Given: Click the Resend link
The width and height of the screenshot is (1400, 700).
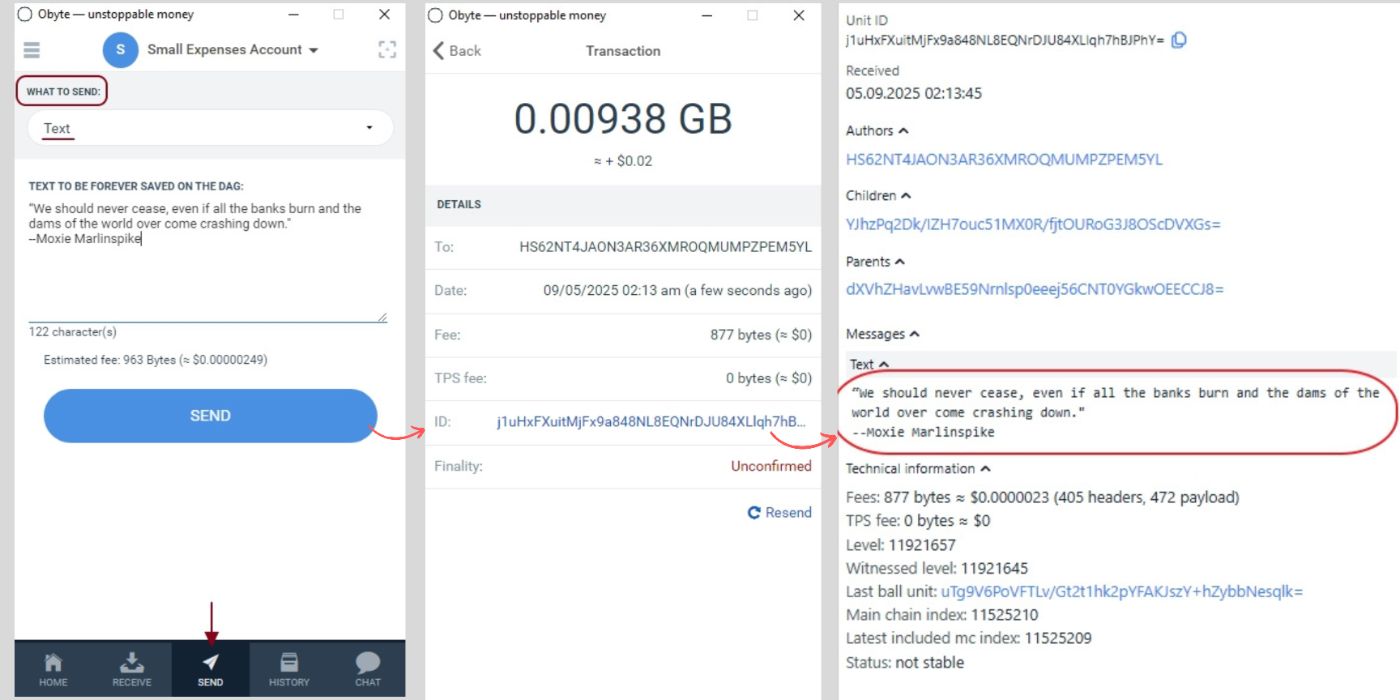Looking at the screenshot, I should [779, 513].
